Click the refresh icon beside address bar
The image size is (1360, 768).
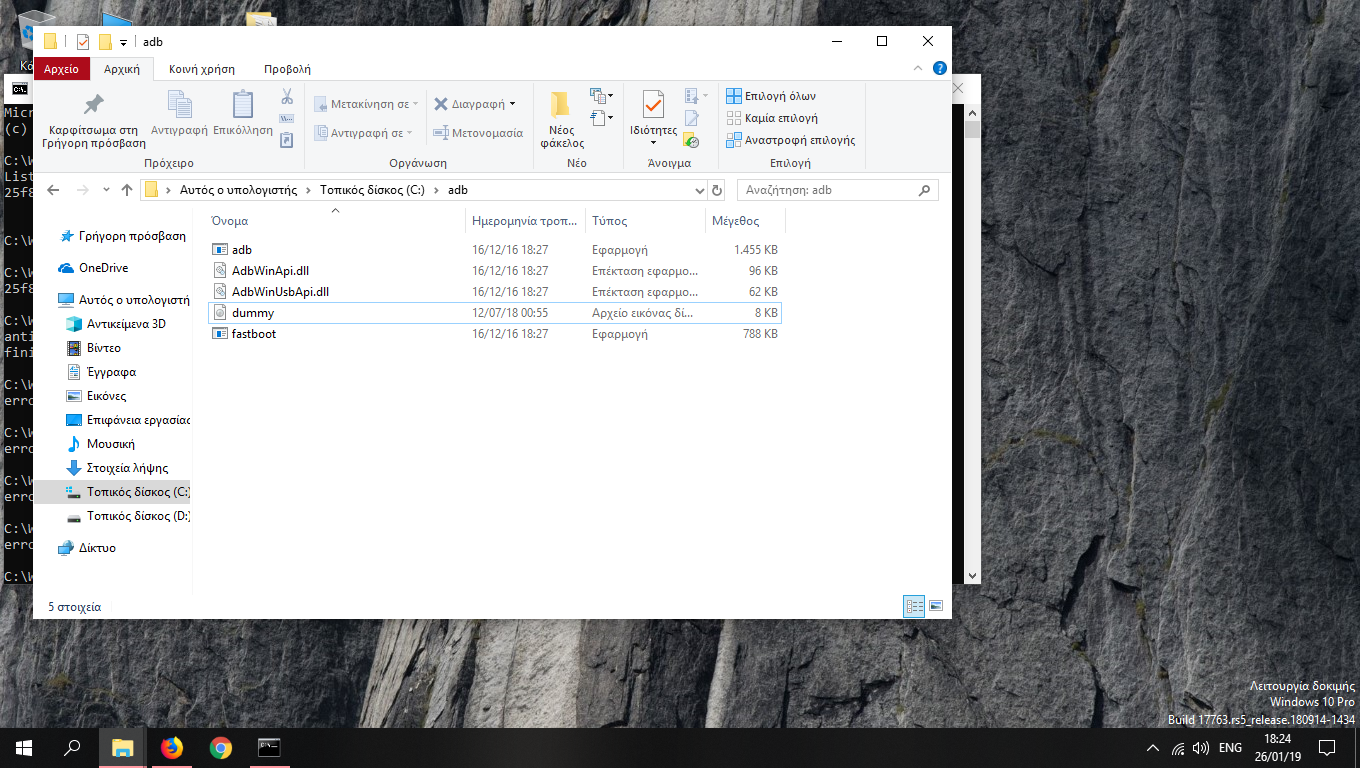pyautogui.click(x=717, y=190)
